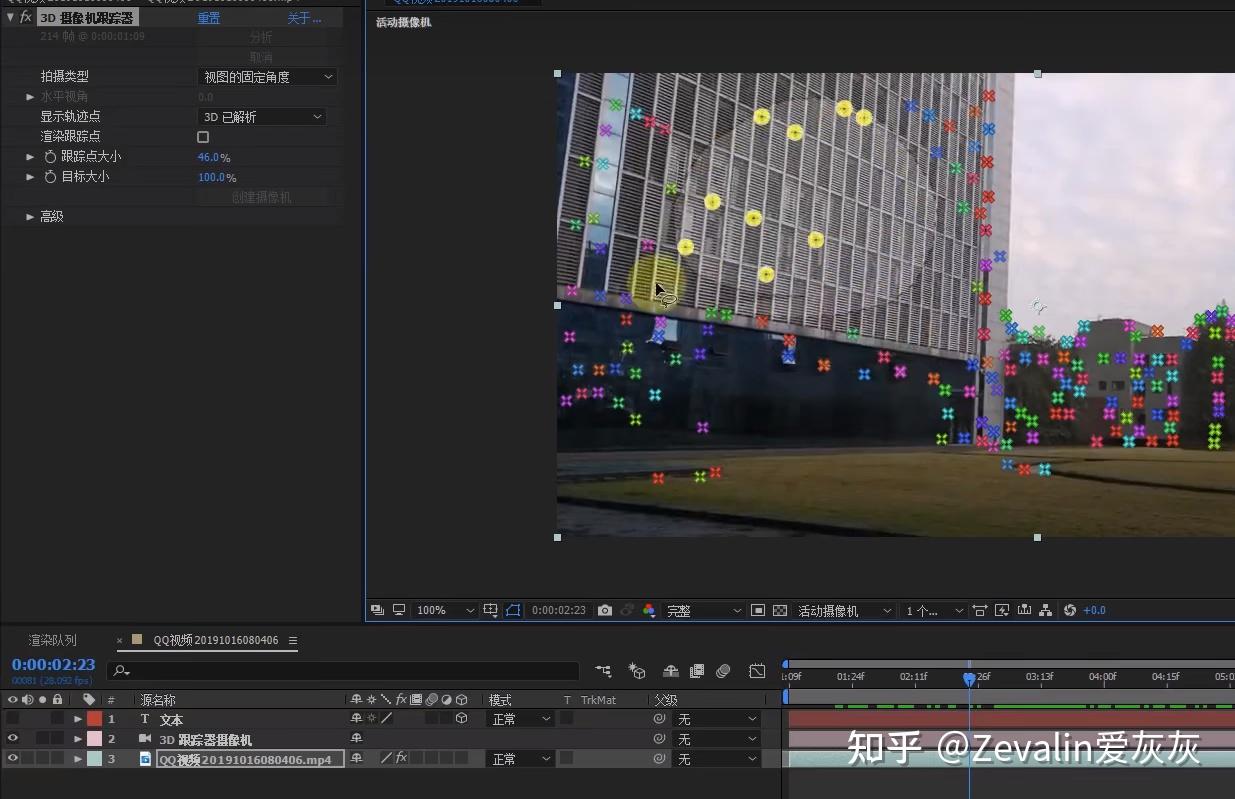
Task: Toggle the fx switch of 3D 摄像机跟踪器 effect
Action: click(x=26, y=18)
